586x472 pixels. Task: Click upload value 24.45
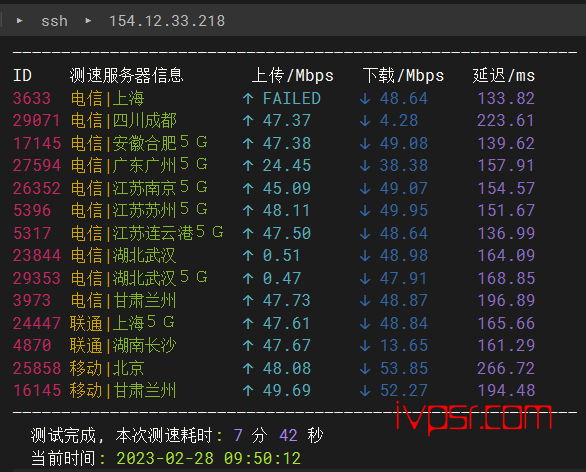pyautogui.click(x=287, y=166)
